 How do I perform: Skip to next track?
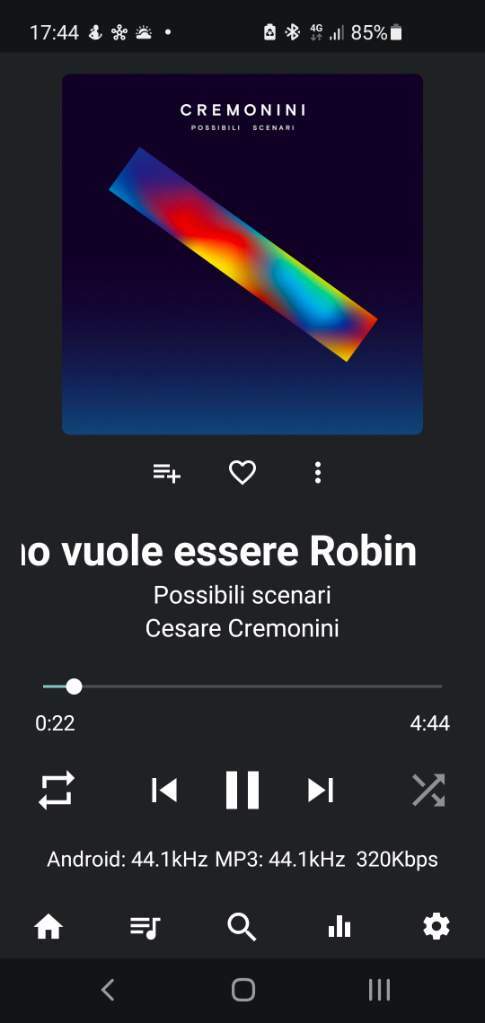[x=321, y=790]
